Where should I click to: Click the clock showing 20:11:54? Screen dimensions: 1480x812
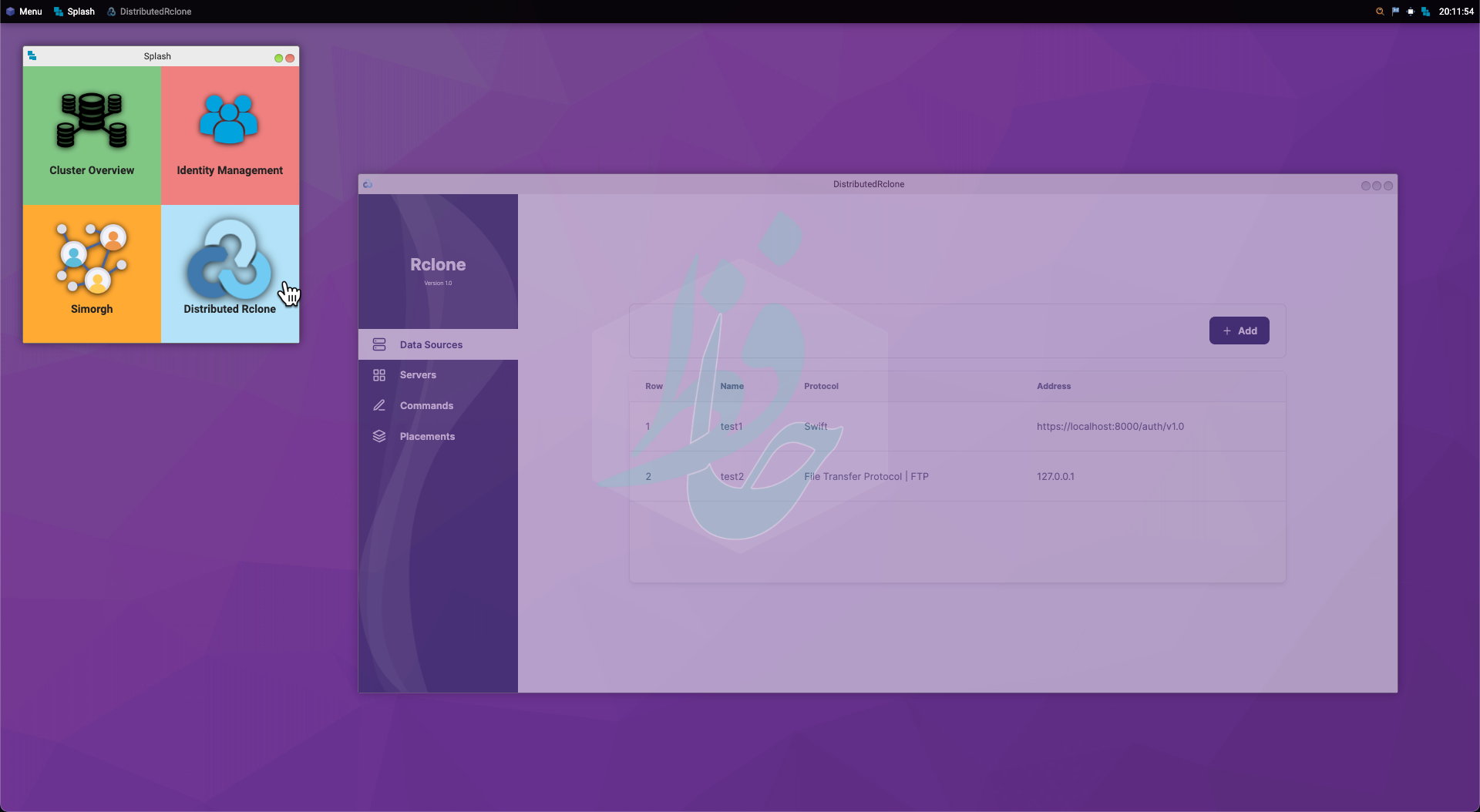(1456, 12)
